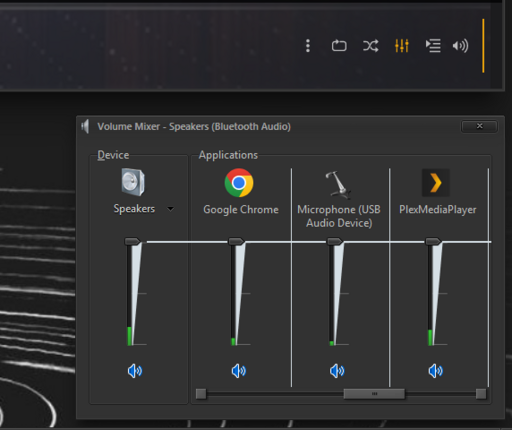Mute PlexMediaPlayer audio
512x430 pixels.
coord(435,371)
